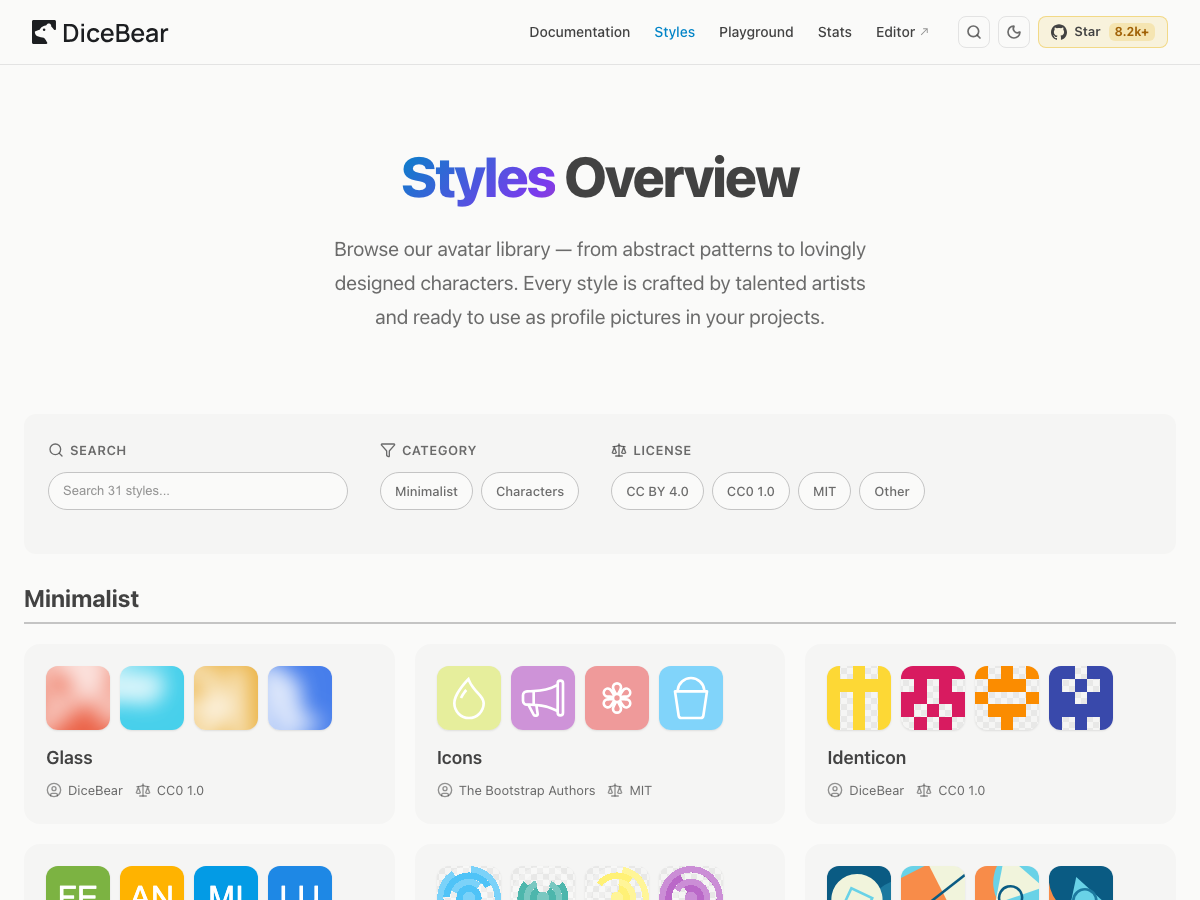Click the golden Glass avatar thumbnail

226,698
